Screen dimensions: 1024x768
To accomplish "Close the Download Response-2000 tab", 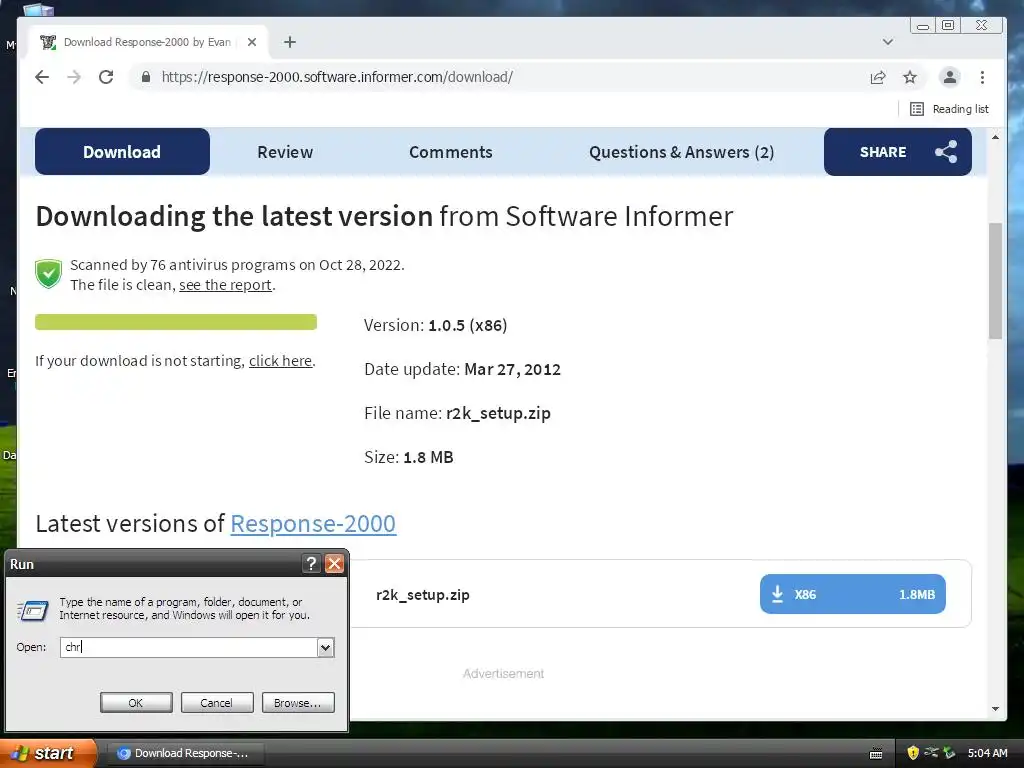I will (x=252, y=42).
